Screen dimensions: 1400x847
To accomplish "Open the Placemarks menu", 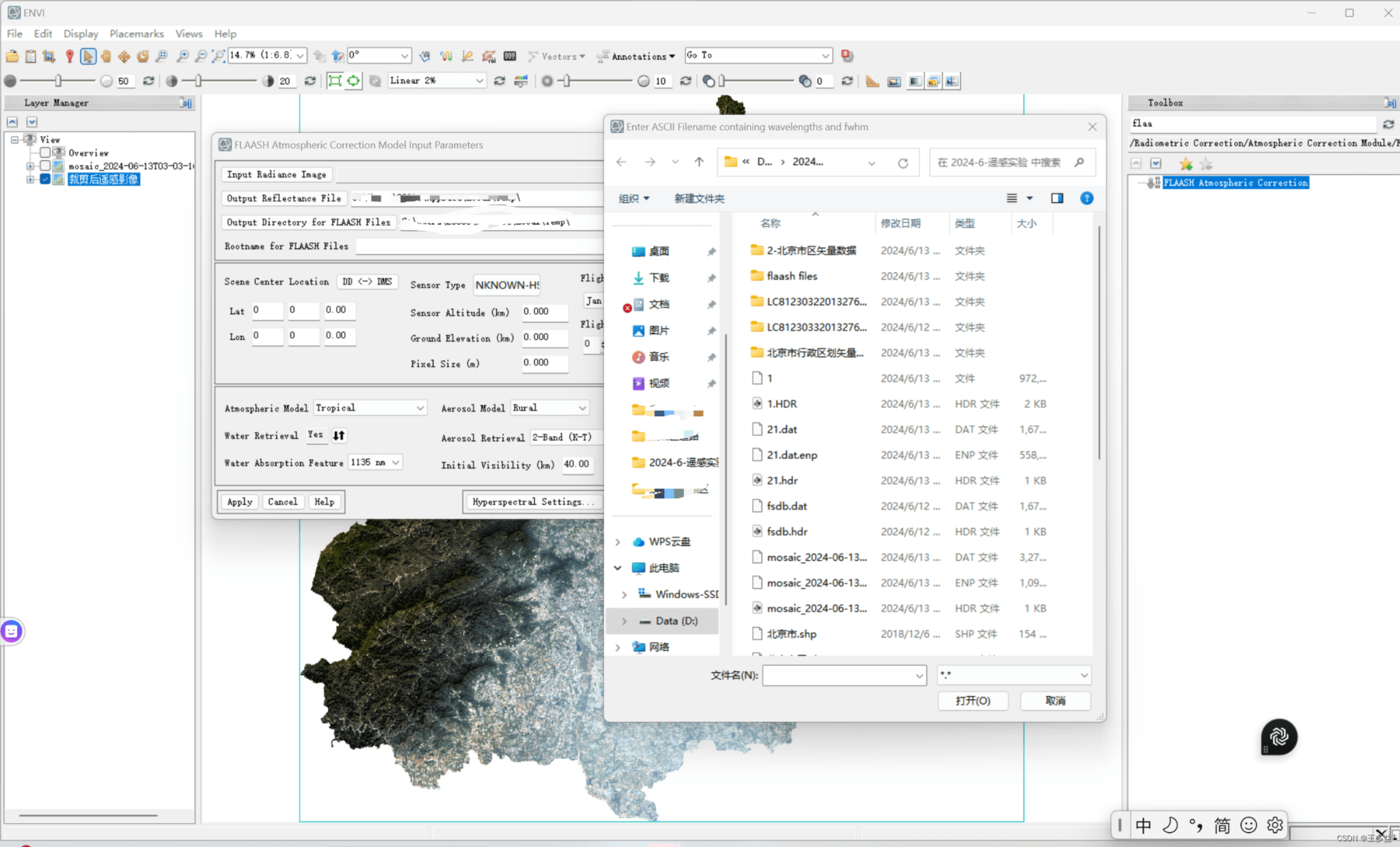I will pyautogui.click(x=136, y=34).
